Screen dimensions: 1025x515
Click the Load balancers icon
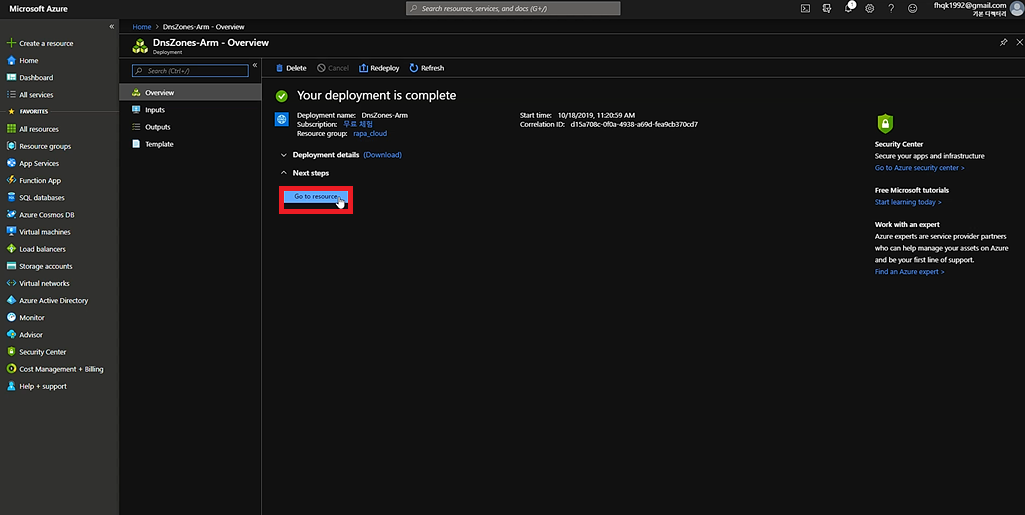tap(11, 248)
